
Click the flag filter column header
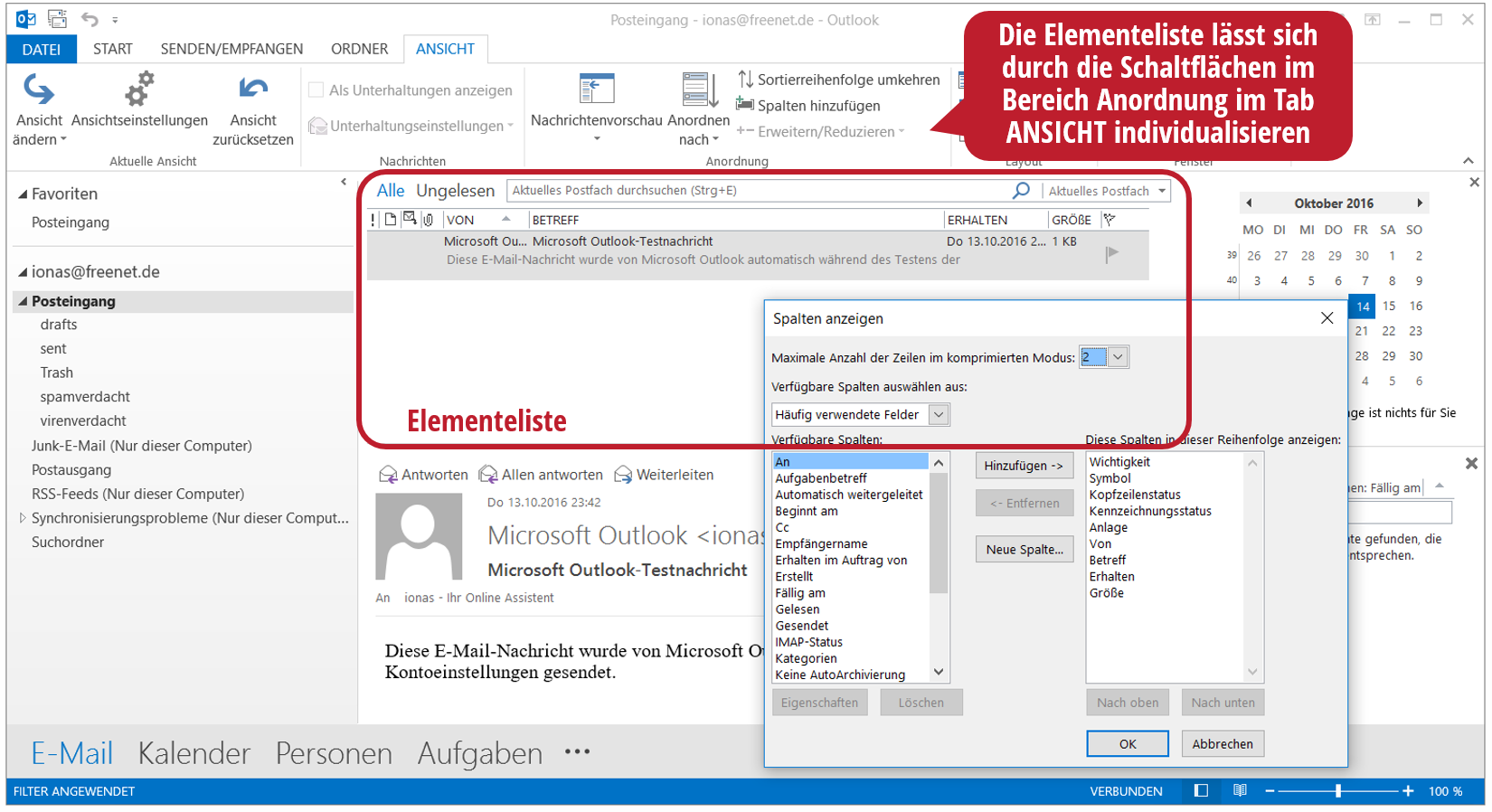[1110, 220]
